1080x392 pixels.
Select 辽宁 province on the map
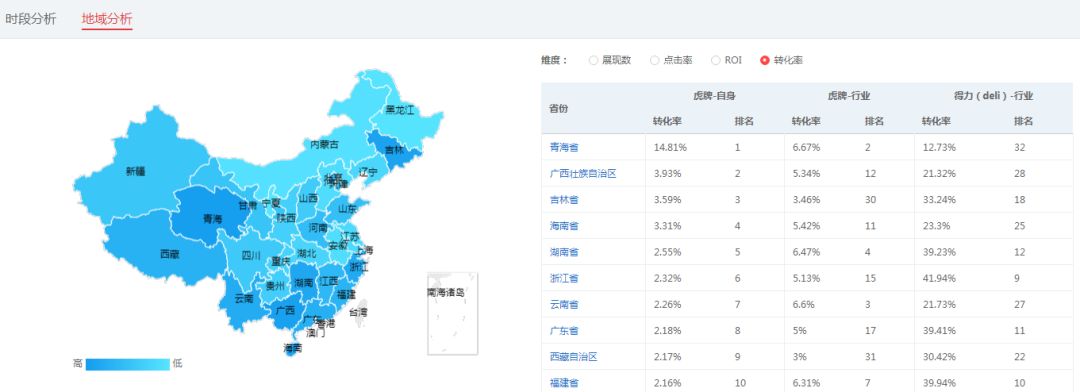coord(368,172)
